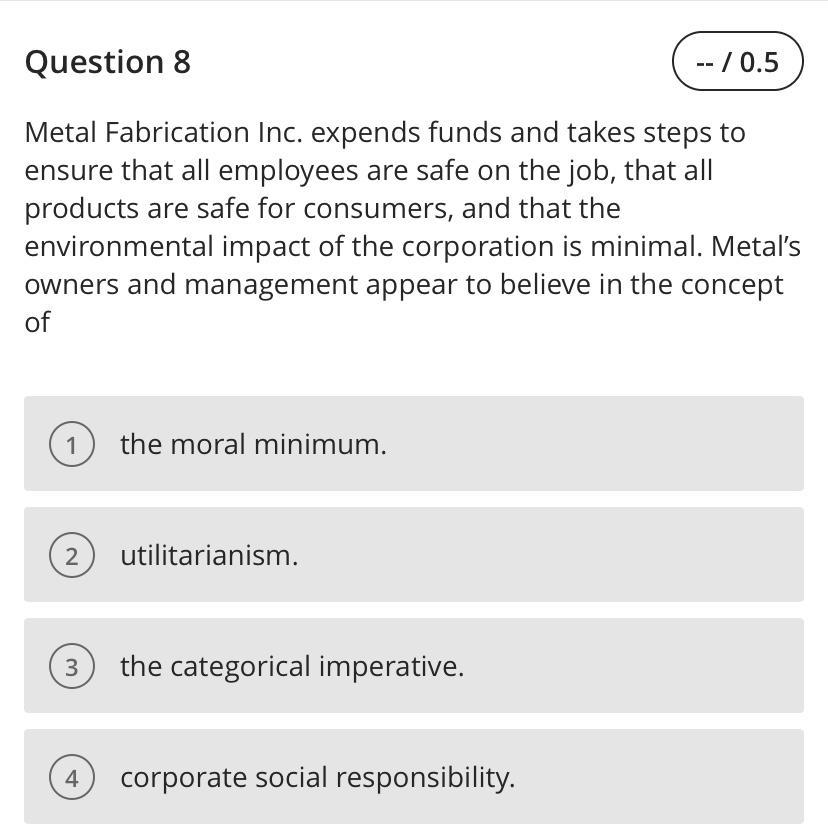Click the word 'management' in the question paragraph
828x837 pixels.
pyautogui.click(x=271, y=286)
